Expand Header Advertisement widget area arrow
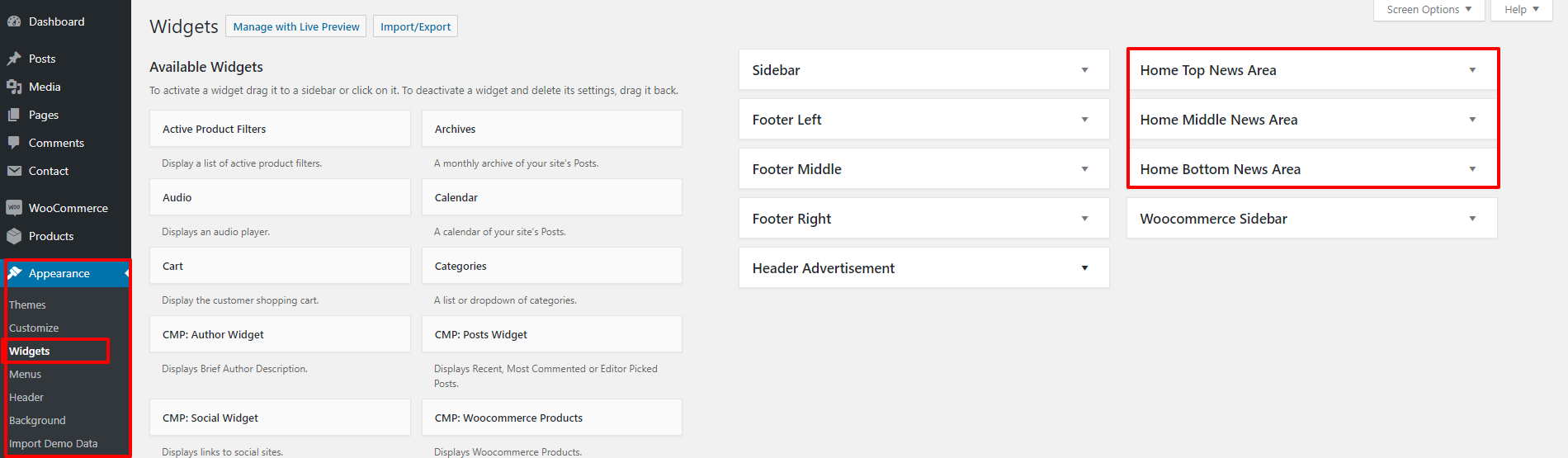This screenshot has width=1568, height=458. coord(1084,268)
